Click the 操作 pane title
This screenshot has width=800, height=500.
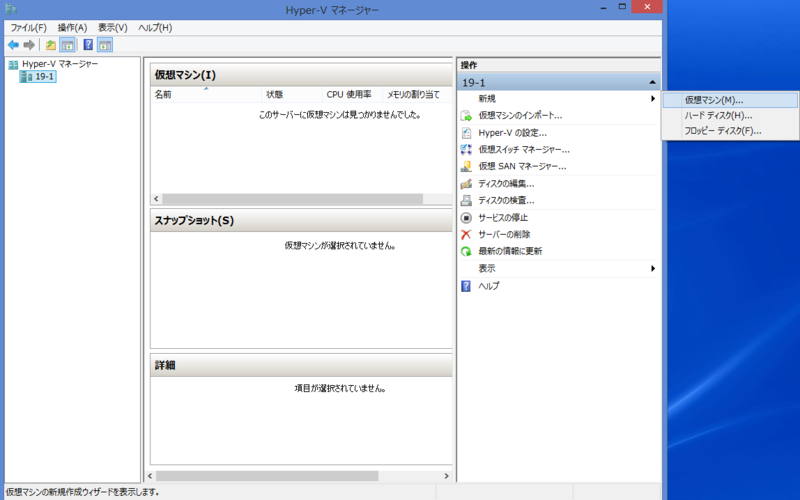(469, 65)
